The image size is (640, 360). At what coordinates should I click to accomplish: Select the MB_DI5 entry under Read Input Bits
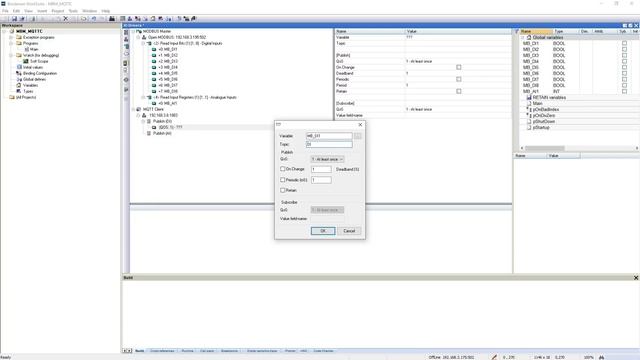(168, 73)
